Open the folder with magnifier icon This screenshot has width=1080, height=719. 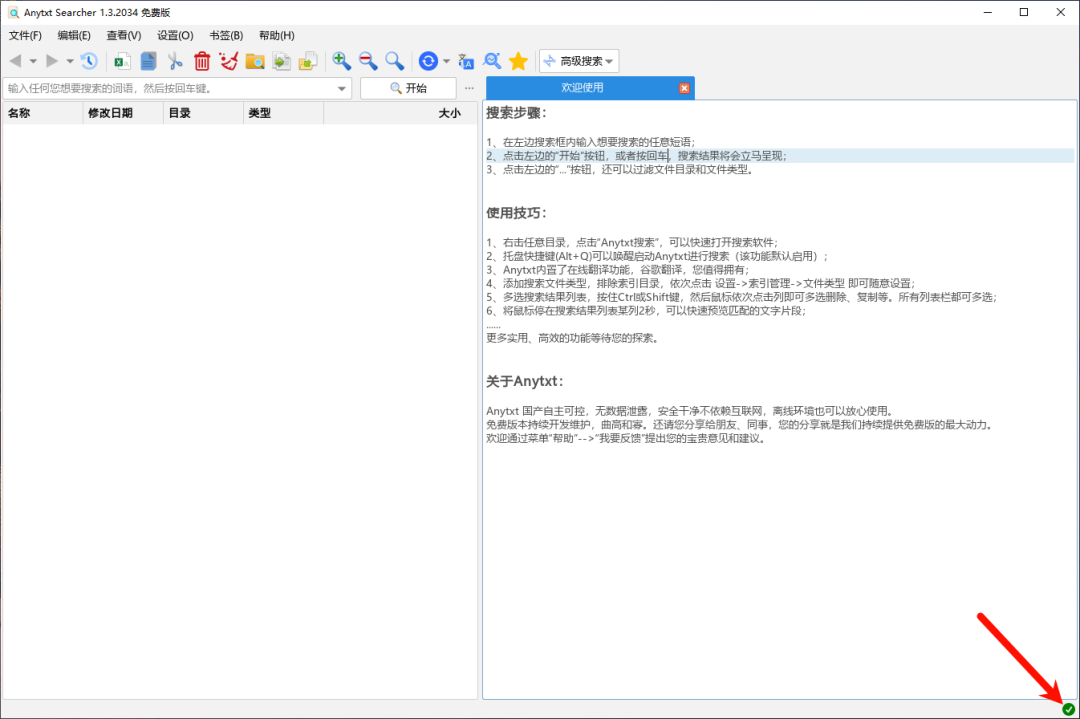255,61
